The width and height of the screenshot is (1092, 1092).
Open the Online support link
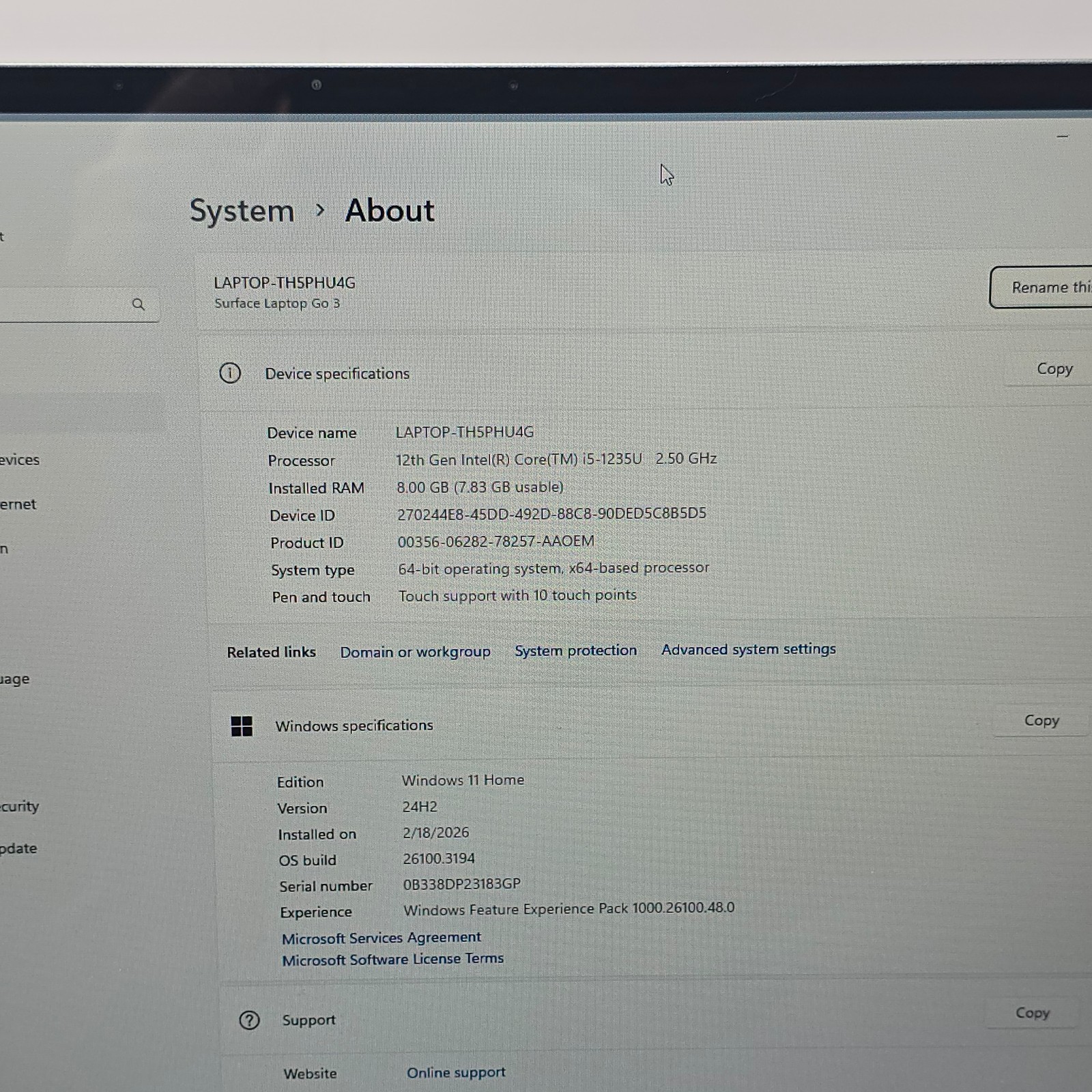tap(456, 1072)
